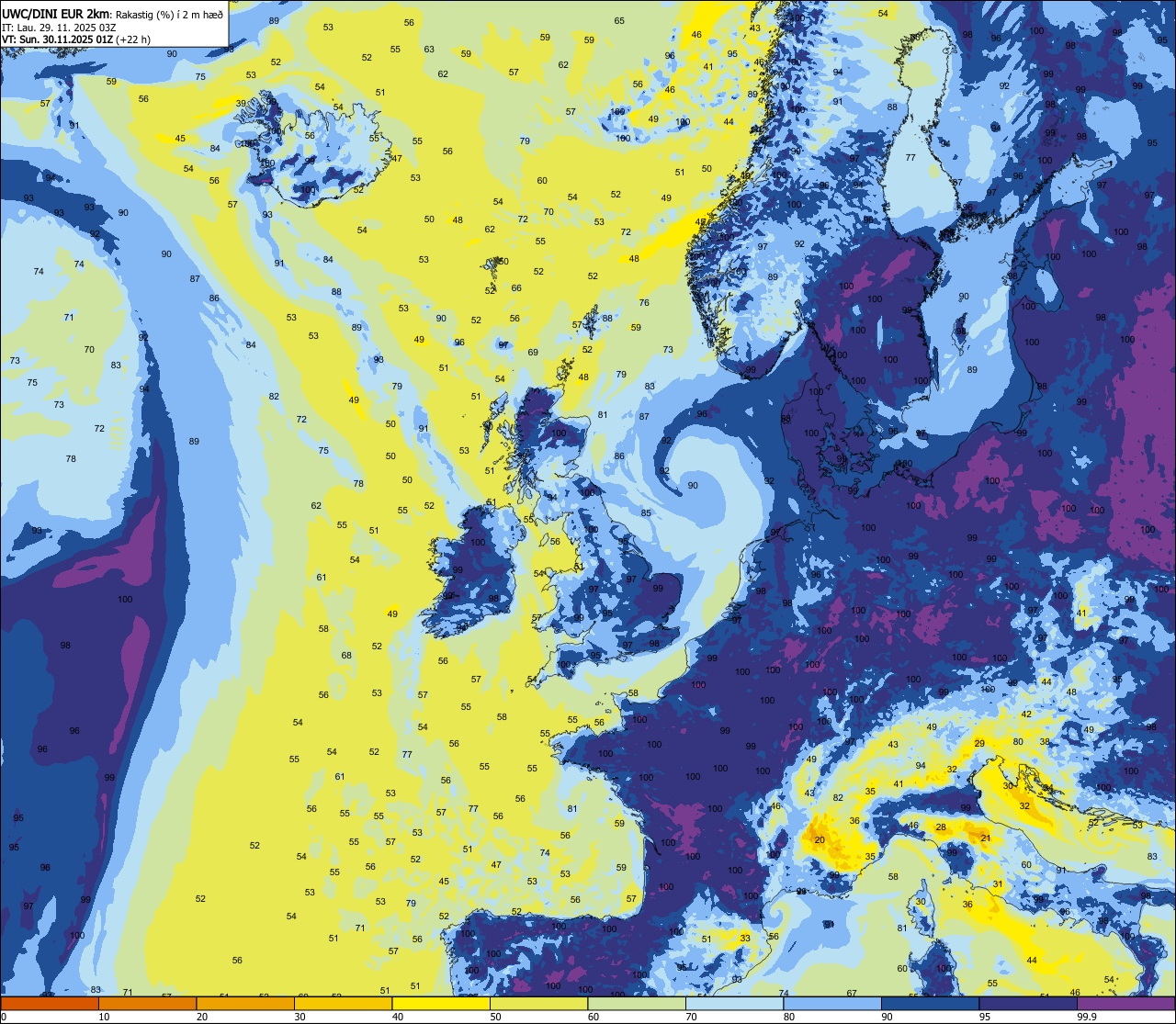Click the legend swatch between 80 and 90
The image size is (1176, 1024).
point(832,1003)
